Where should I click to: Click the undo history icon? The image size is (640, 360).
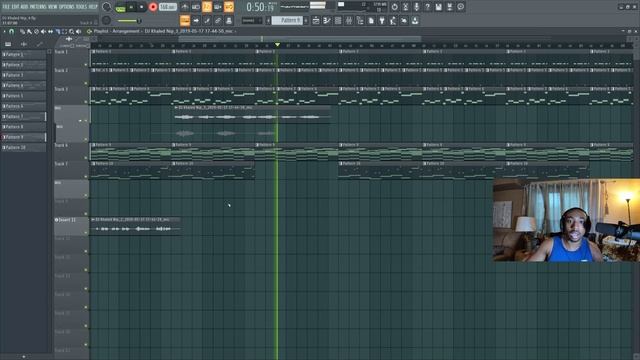(x=394, y=7)
